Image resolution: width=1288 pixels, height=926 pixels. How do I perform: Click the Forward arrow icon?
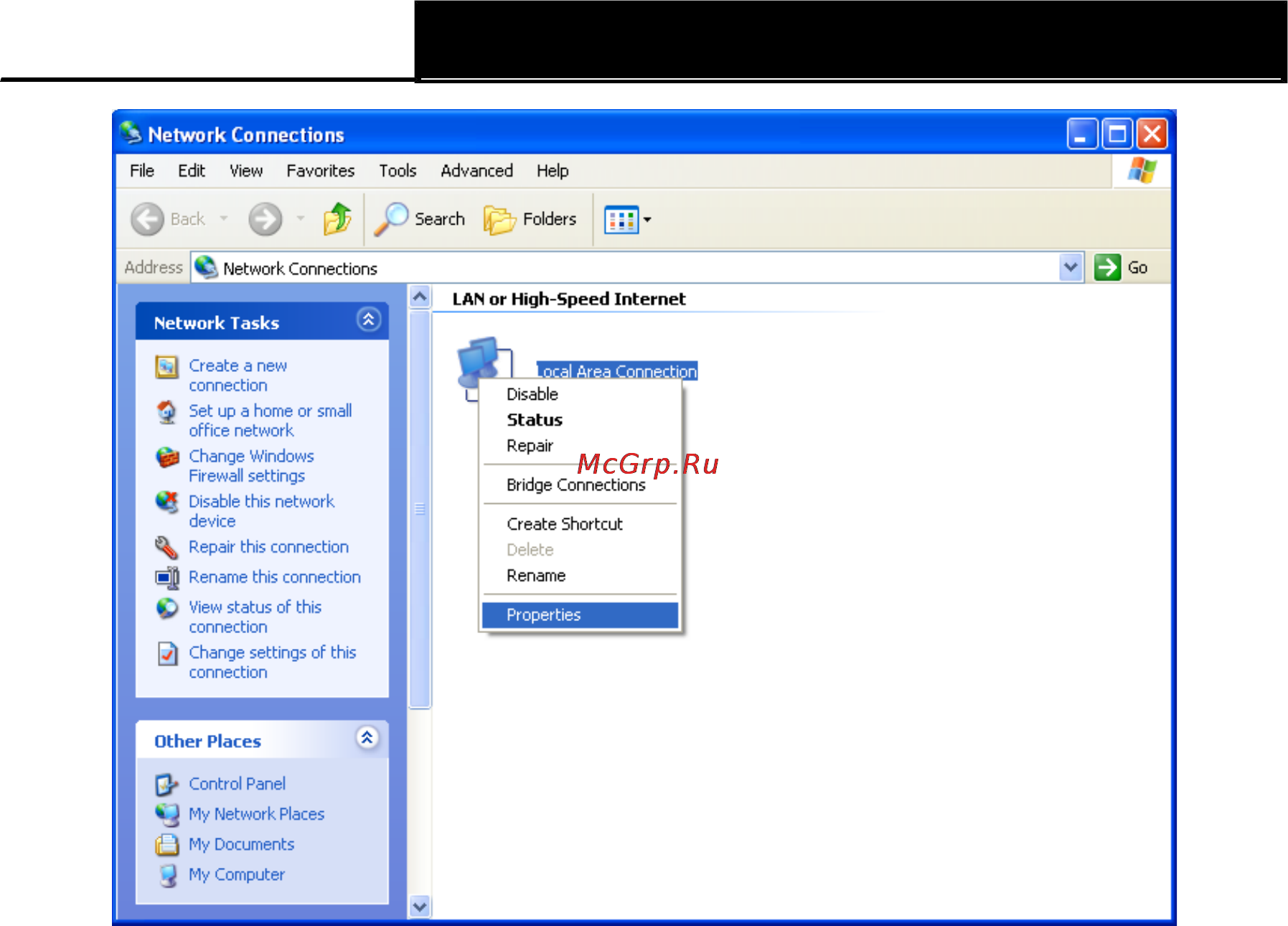pyautogui.click(x=265, y=219)
